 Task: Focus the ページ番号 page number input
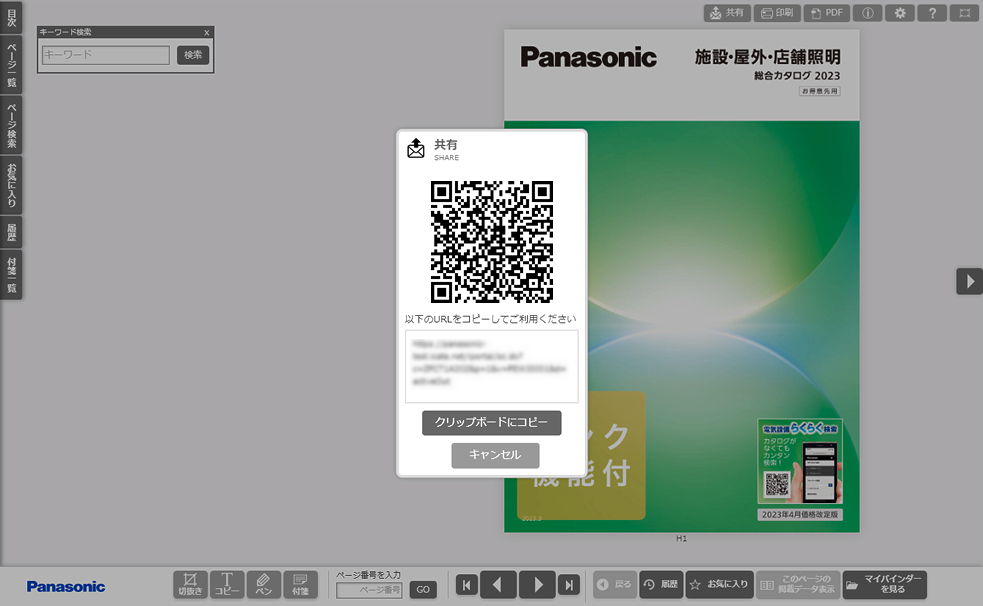(369, 590)
